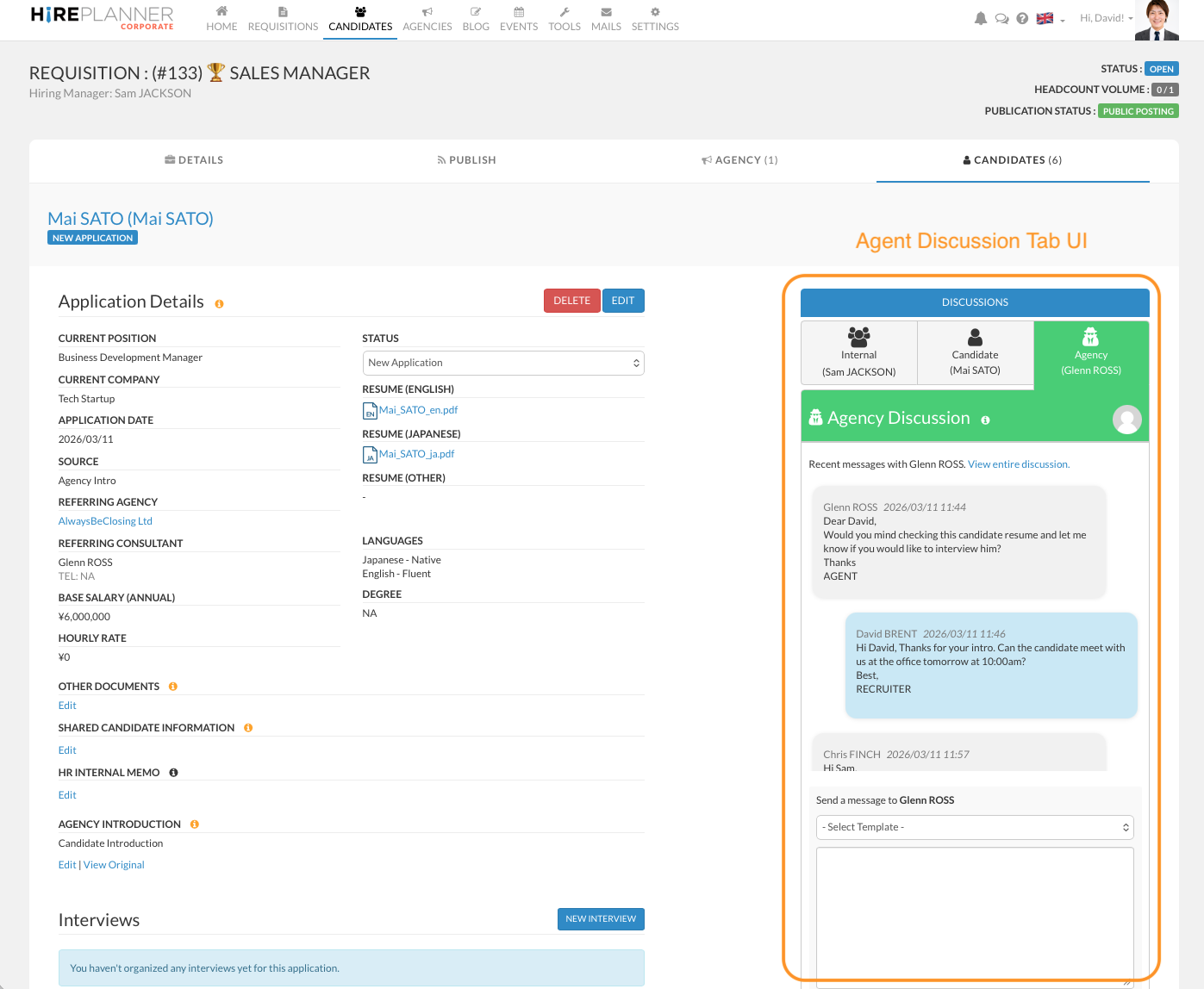
Task: Click the Agency Discussion info icon
Action: click(x=985, y=420)
